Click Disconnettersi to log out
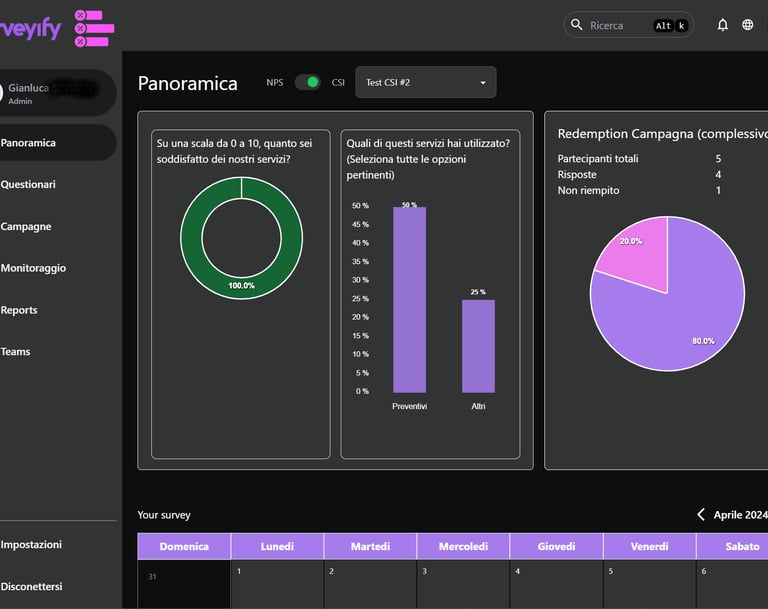The image size is (768, 609). 32,586
